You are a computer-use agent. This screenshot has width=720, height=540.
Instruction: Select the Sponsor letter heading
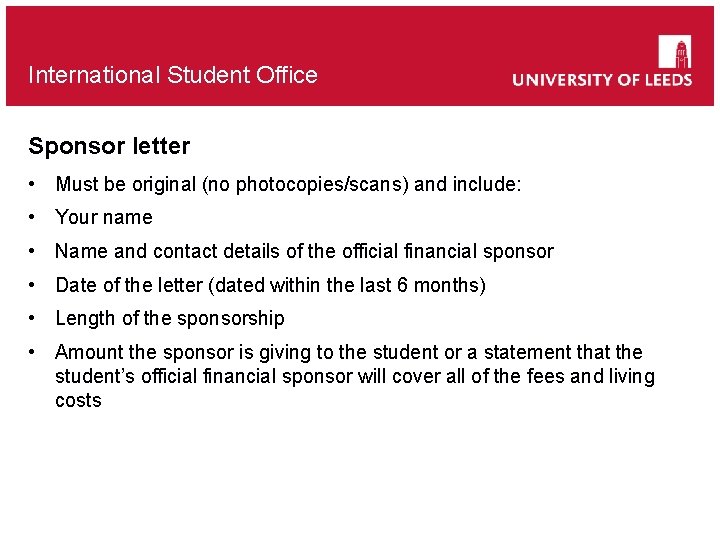[109, 146]
